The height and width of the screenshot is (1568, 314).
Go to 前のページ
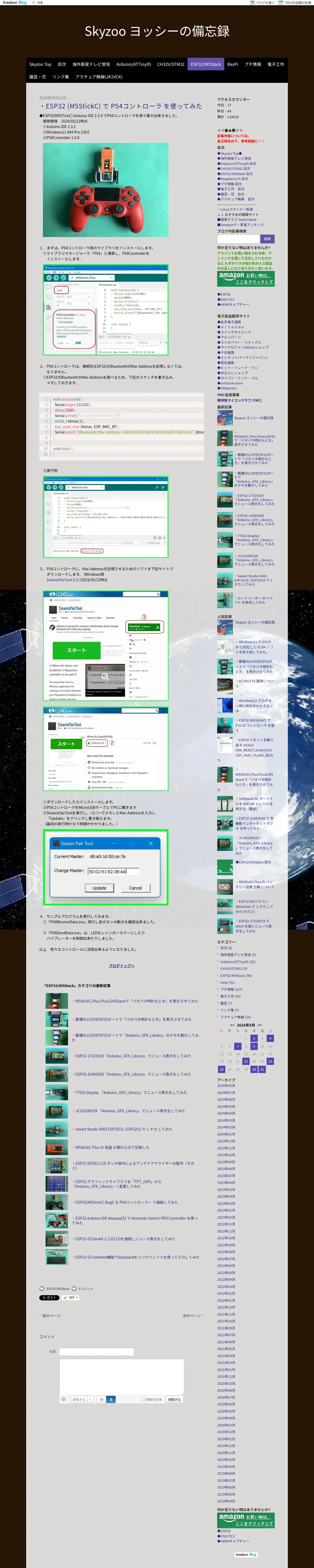(50, 1315)
